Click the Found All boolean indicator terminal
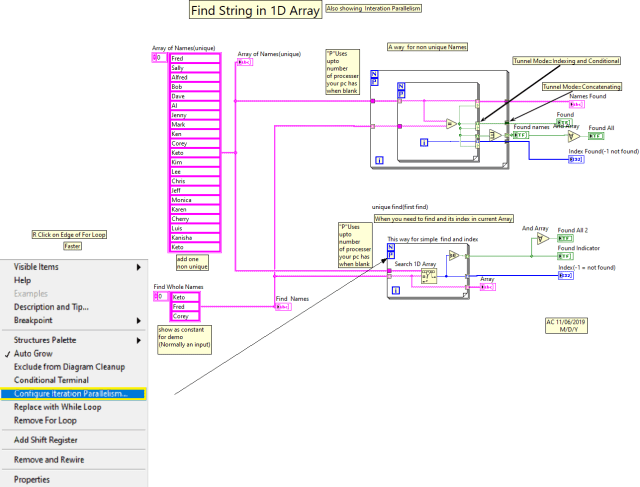 [597, 136]
